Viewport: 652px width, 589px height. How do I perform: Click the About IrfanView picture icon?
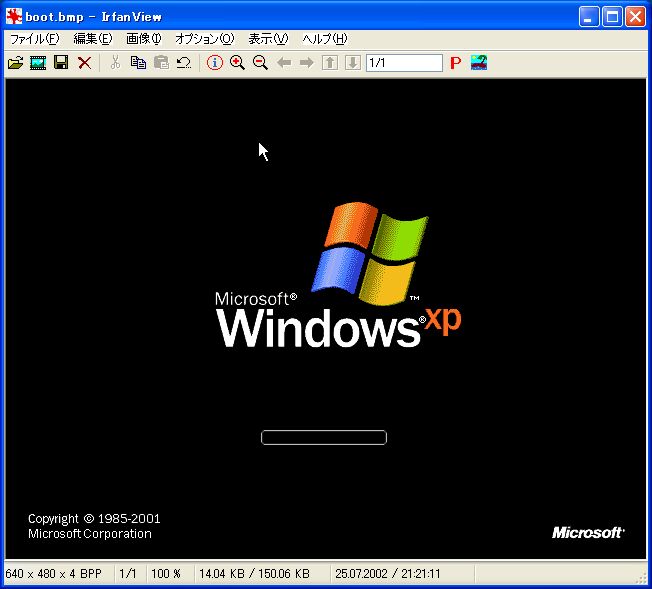pos(479,63)
